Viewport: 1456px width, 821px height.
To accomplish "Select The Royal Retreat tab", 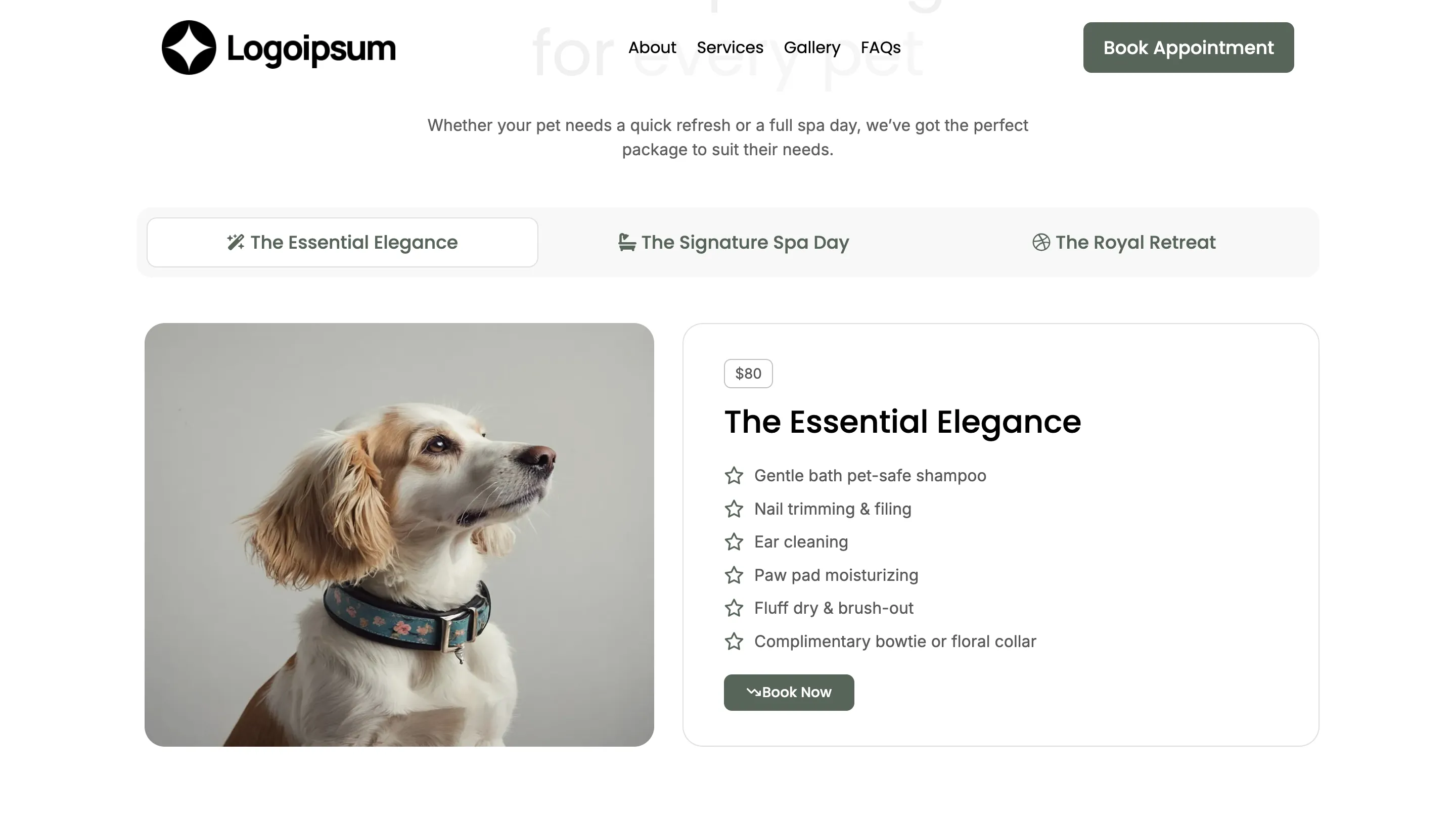I will click(1124, 242).
